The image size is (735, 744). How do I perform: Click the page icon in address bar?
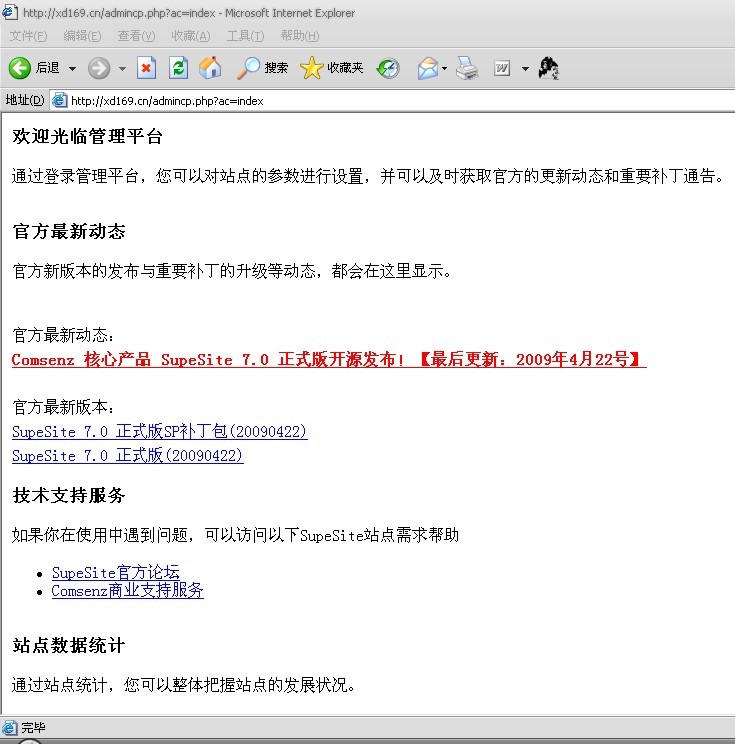pos(59,101)
